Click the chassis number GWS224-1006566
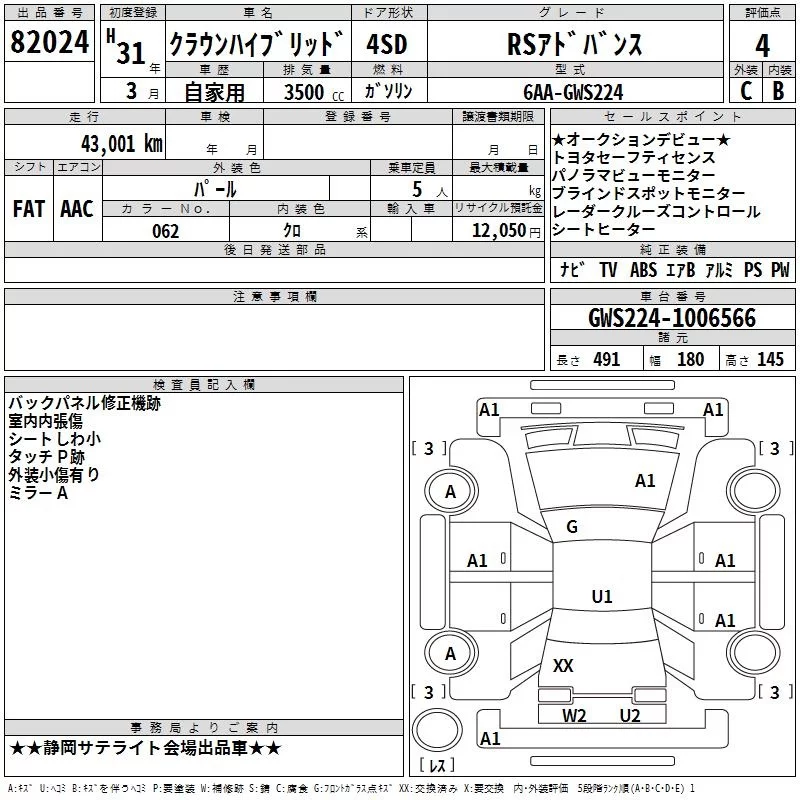Image resolution: width=800 pixels, height=800 pixels. click(x=671, y=319)
